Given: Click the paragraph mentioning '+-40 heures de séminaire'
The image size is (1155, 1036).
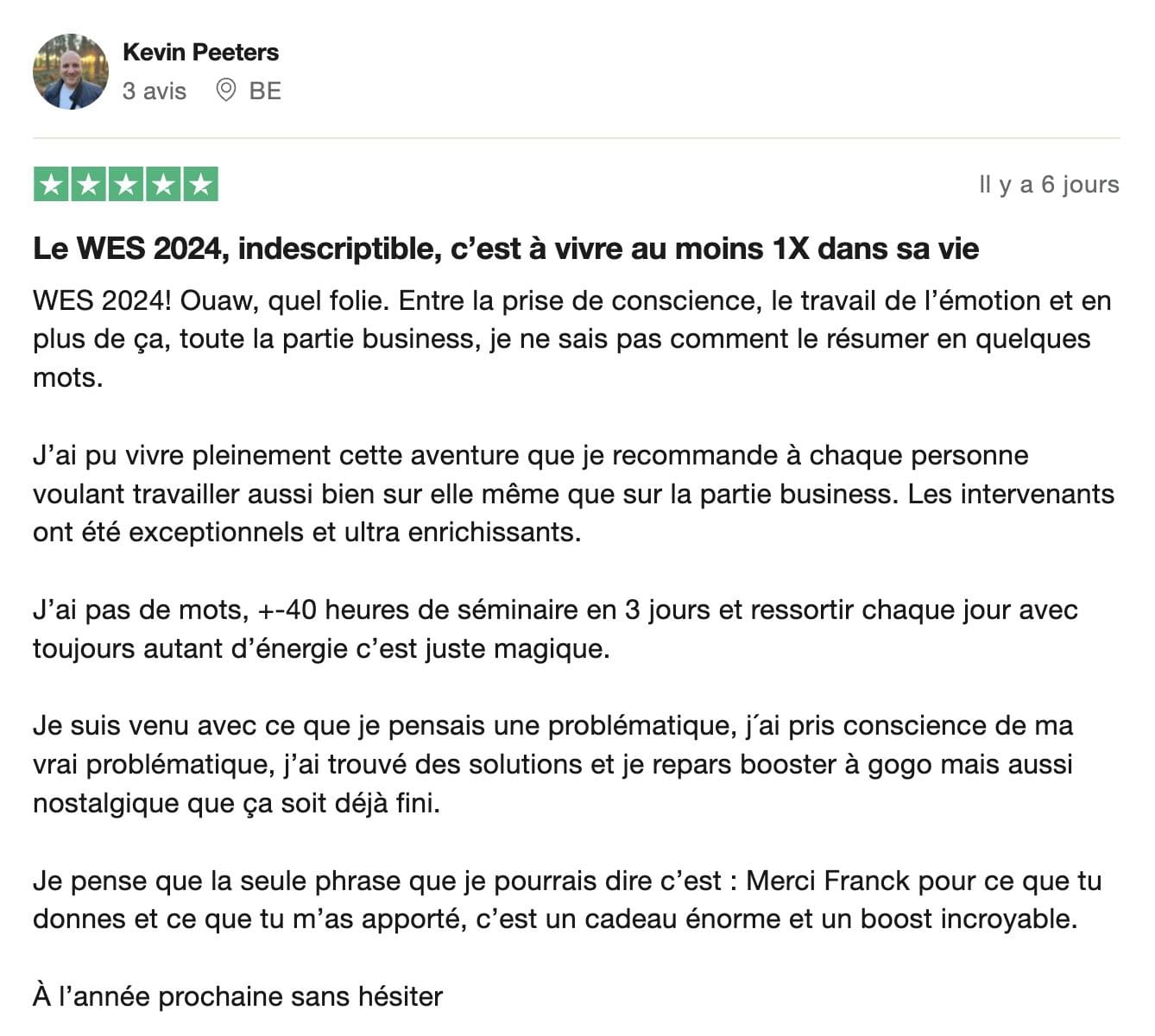Looking at the screenshot, I should pos(555,629).
